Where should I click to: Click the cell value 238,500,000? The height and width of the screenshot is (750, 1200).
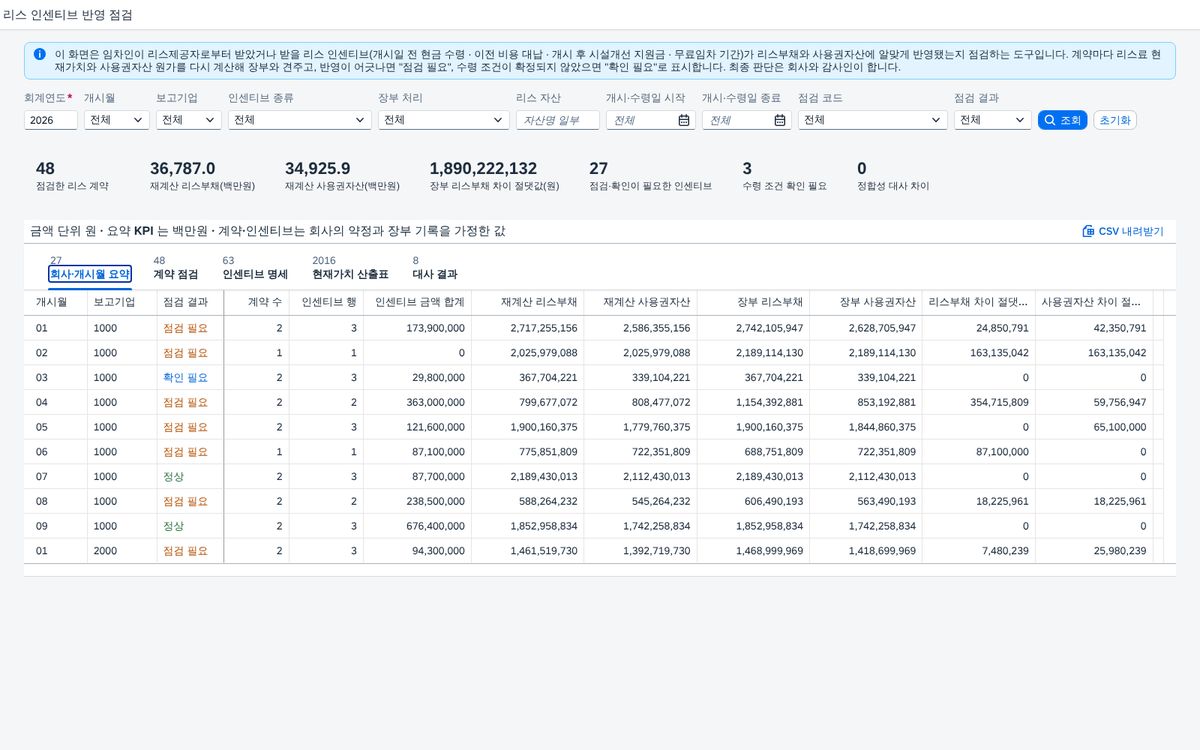click(x=435, y=501)
